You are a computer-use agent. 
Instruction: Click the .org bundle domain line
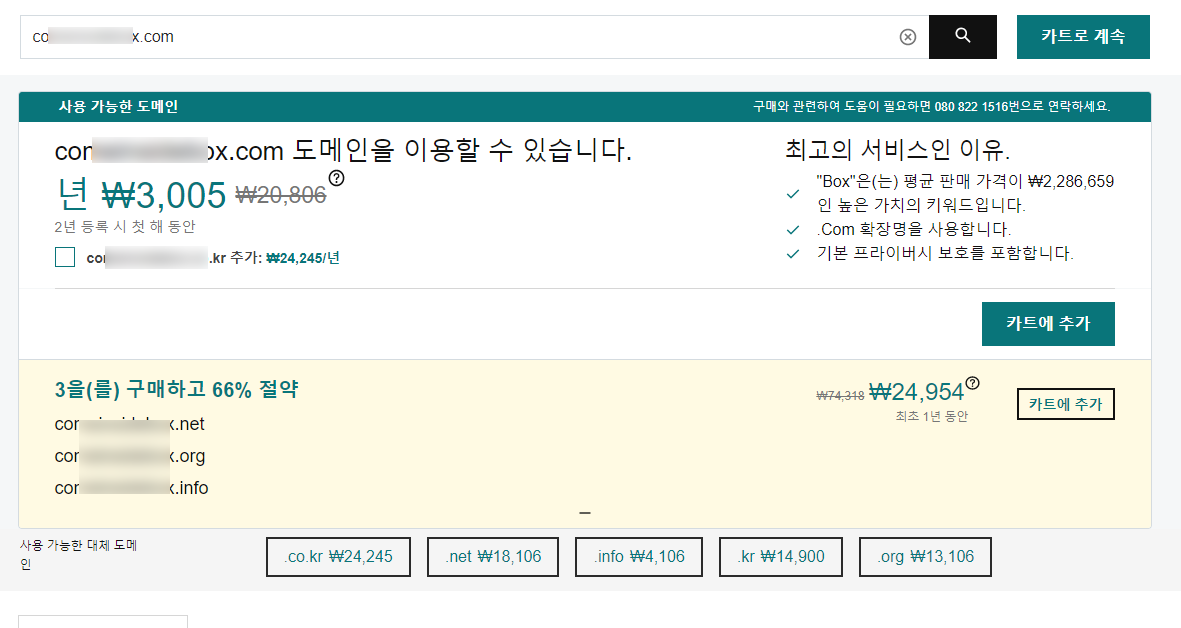tap(130, 456)
